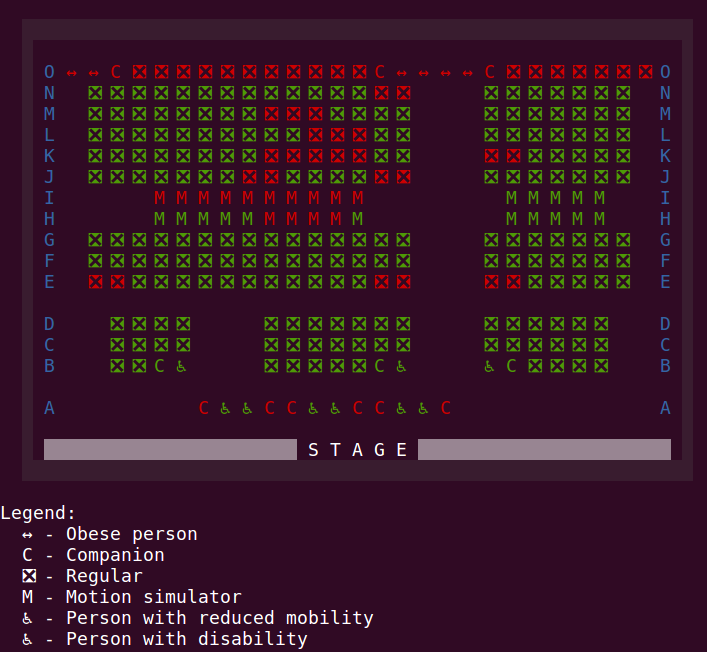Choose the last red seat in row N's left block
The image size is (707, 652).
tap(404, 93)
